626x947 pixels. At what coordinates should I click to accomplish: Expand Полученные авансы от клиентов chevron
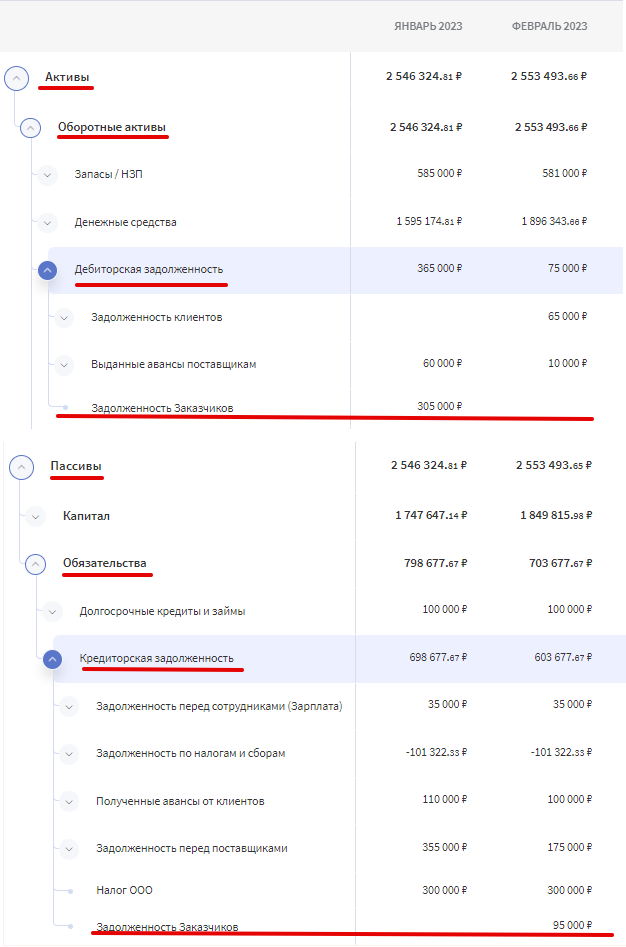pos(69,802)
